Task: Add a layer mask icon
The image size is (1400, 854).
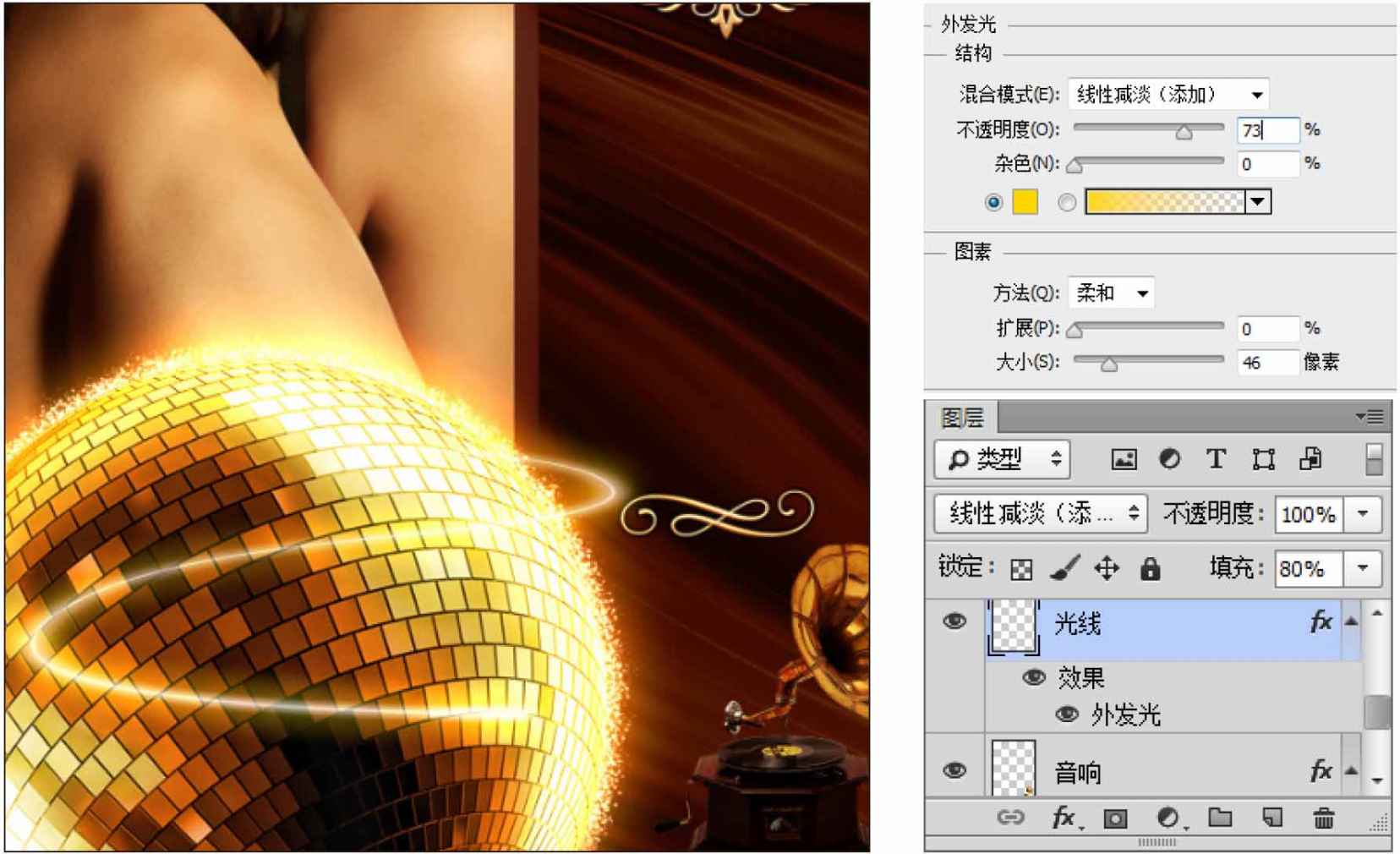Action: point(1116,818)
